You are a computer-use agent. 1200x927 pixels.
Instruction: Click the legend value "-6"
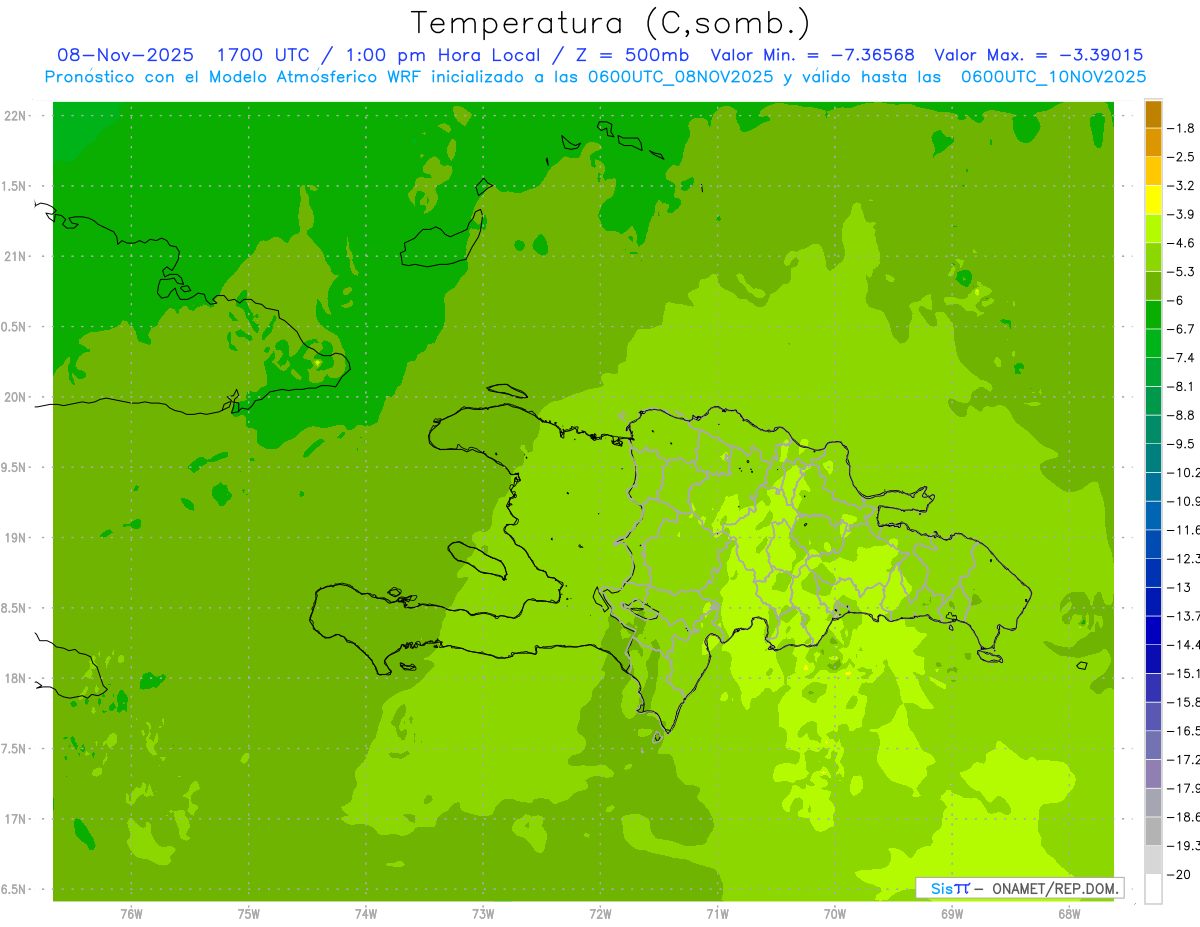1177,300
